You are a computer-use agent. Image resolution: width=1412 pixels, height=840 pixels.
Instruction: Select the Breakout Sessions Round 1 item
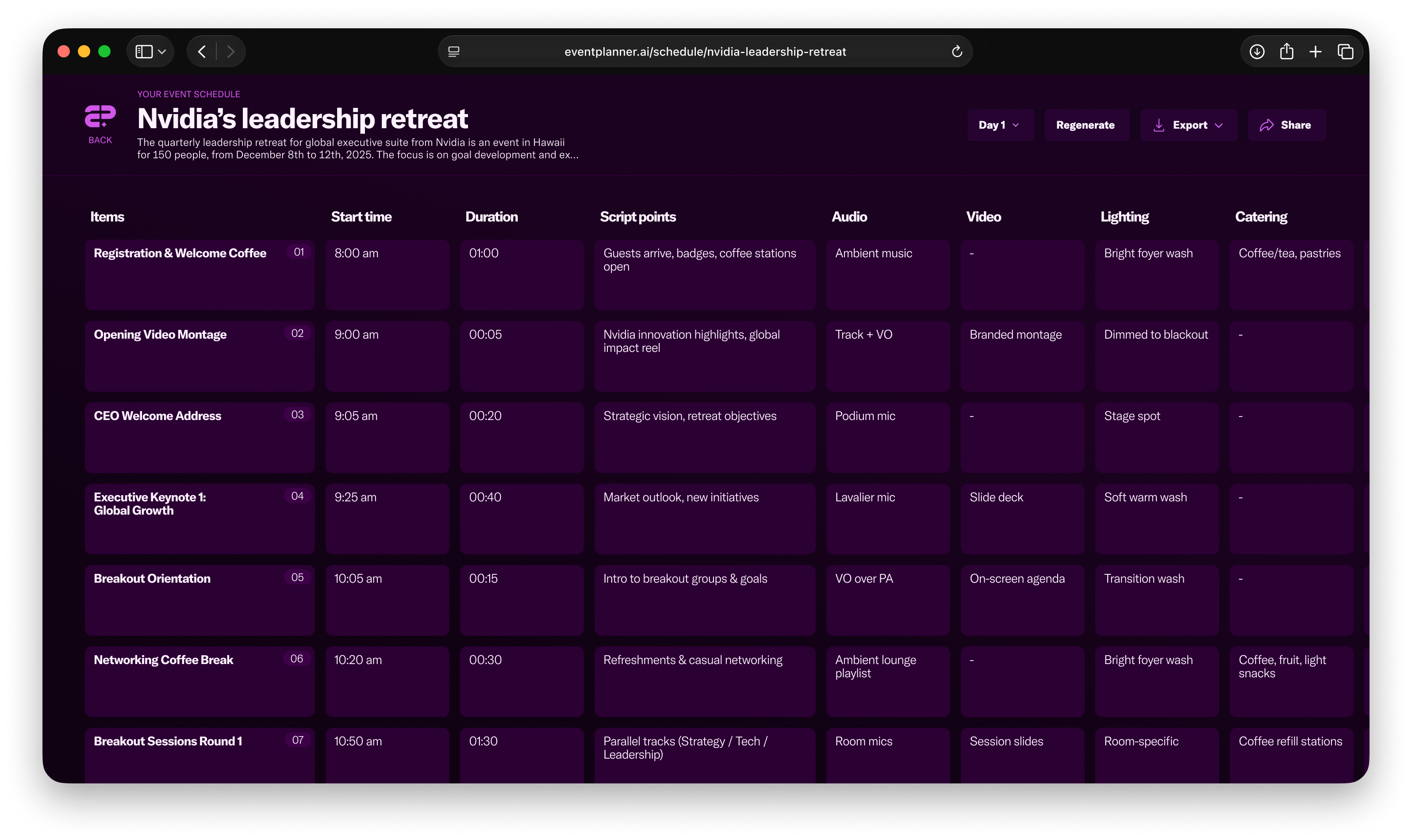[200, 756]
